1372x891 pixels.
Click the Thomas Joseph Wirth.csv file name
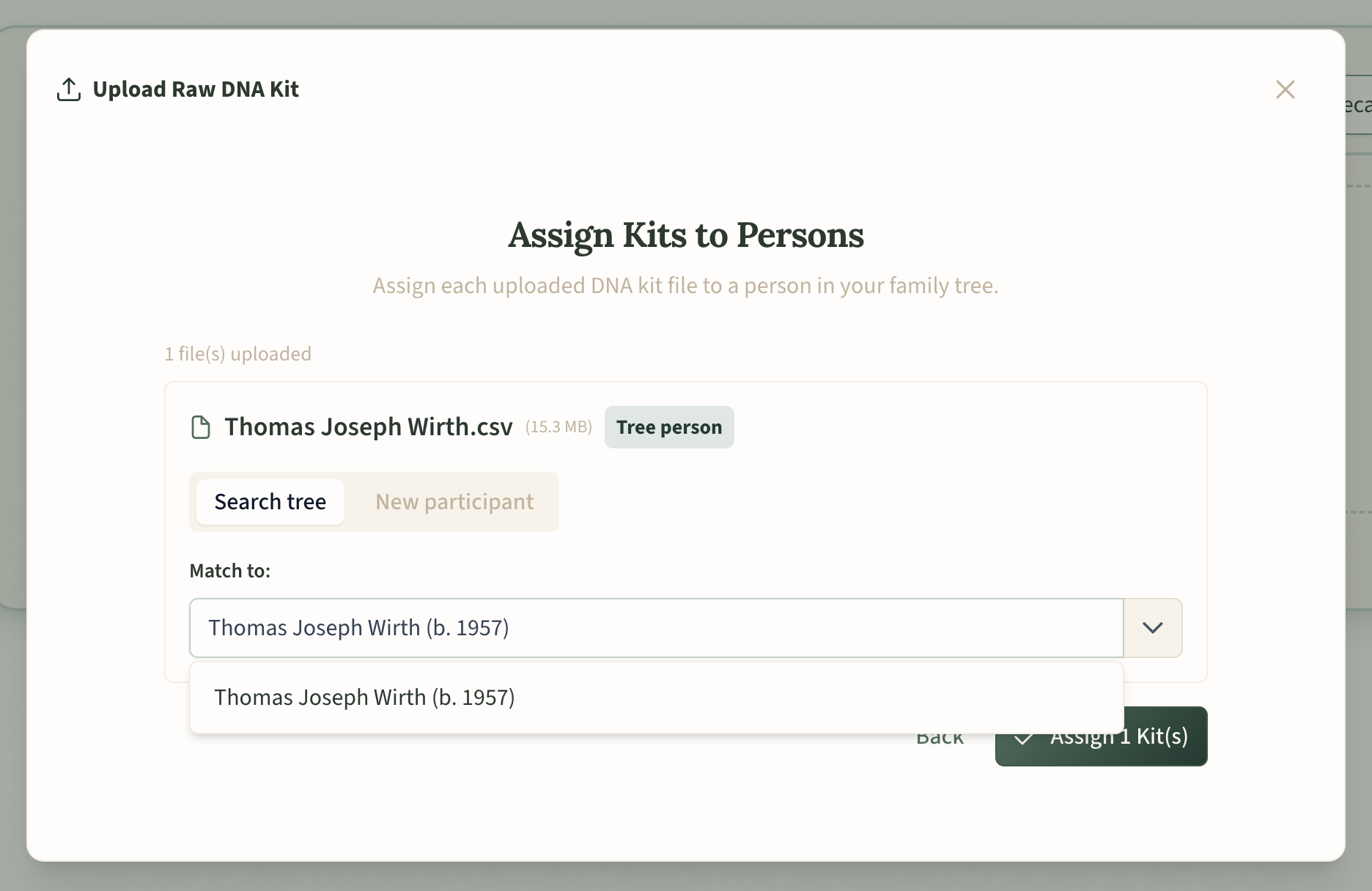[369, 427]
